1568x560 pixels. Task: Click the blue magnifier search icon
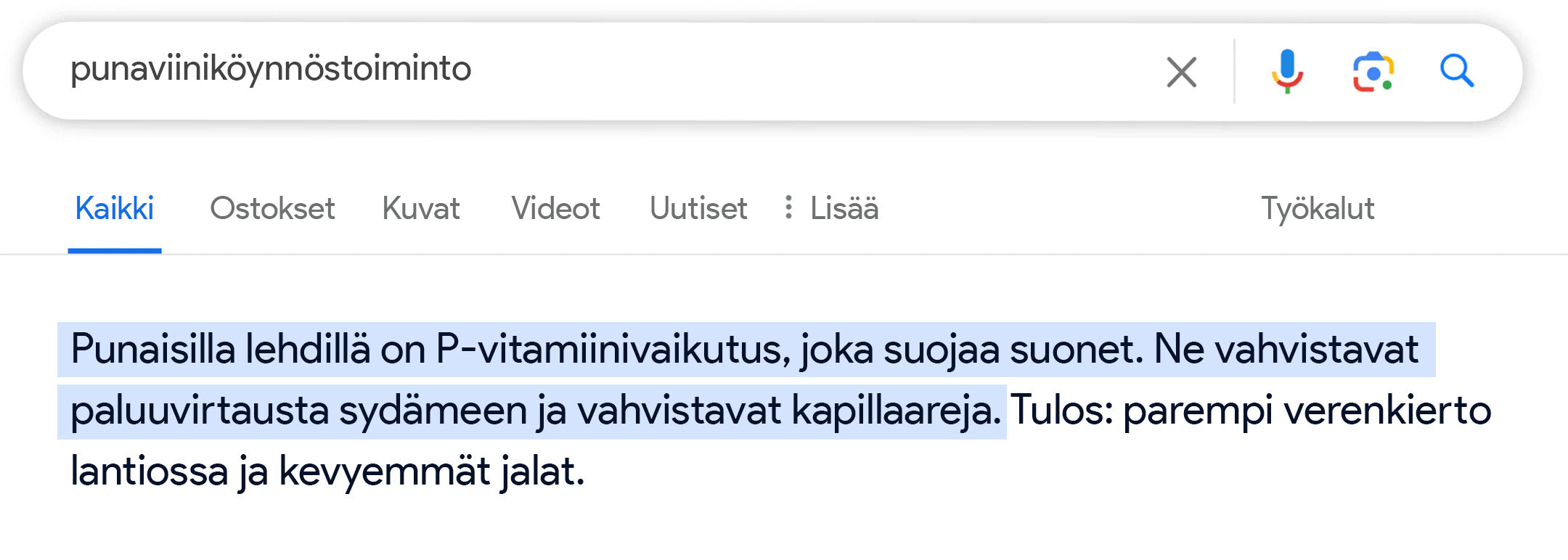coord(1456,71)
